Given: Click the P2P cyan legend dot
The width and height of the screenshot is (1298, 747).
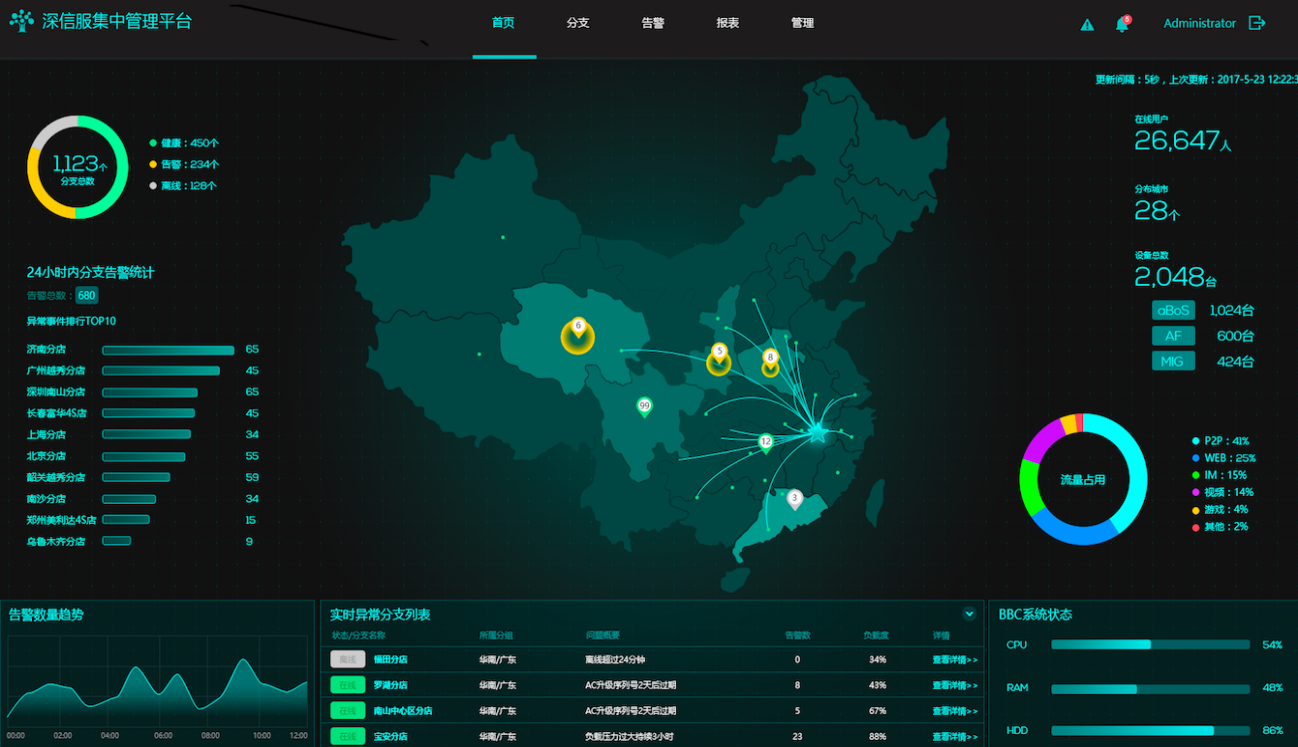Looking at the screenshot, I should 1195,441.
